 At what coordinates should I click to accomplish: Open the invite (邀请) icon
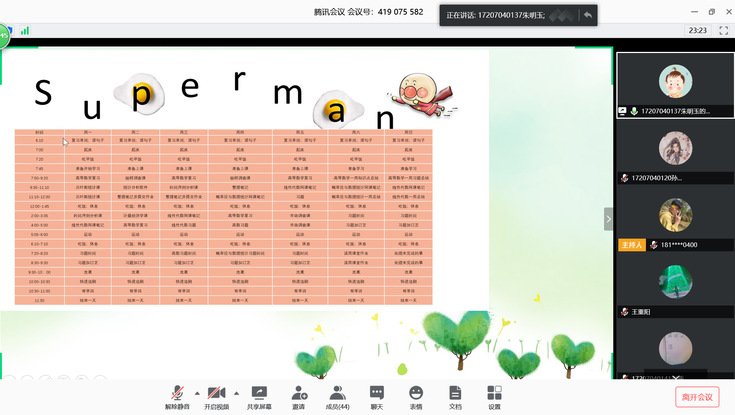299,396
